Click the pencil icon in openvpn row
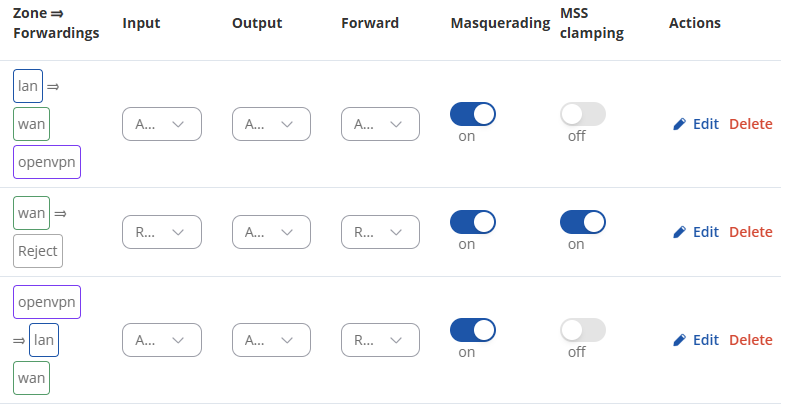This screenshot has width=790, height=406. 680,340
